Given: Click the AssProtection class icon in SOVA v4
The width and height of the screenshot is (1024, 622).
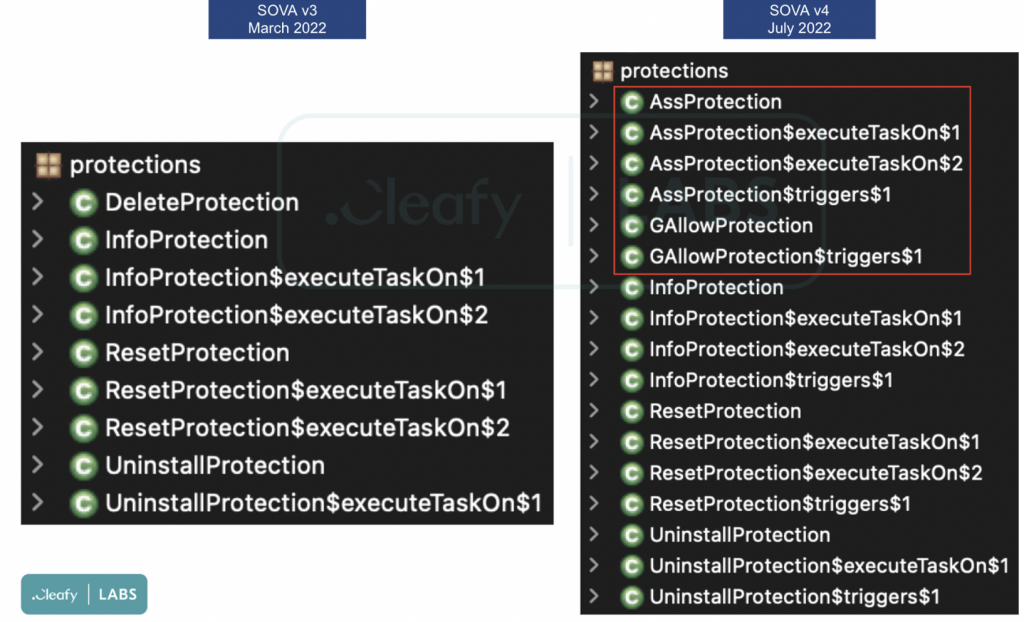Looking at the screenshot, I should 633,101.
